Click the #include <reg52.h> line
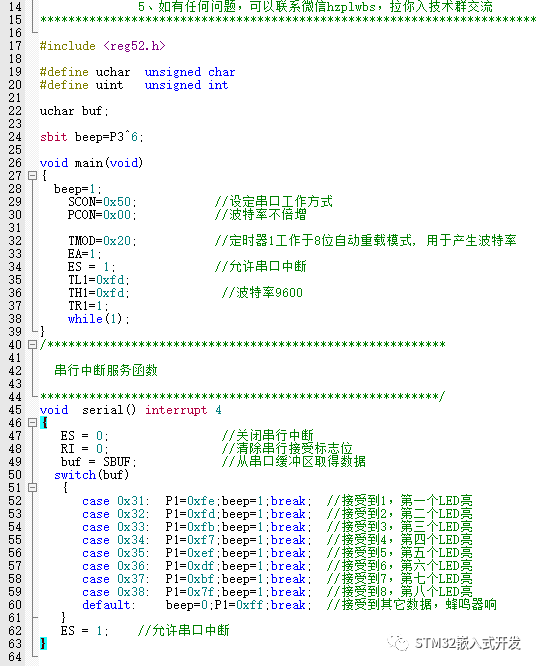 pyautogui.click(x=102, y=46)
